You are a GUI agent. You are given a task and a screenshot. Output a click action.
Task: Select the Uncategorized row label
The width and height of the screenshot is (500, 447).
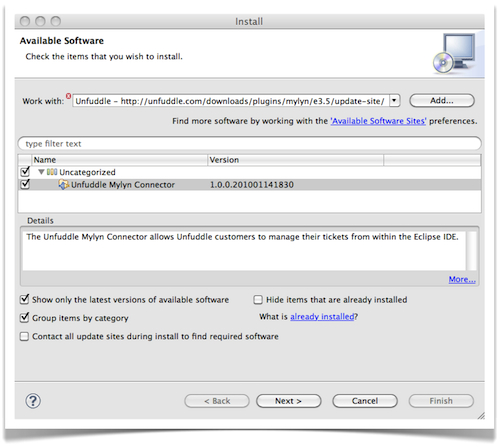coord(87,172)
